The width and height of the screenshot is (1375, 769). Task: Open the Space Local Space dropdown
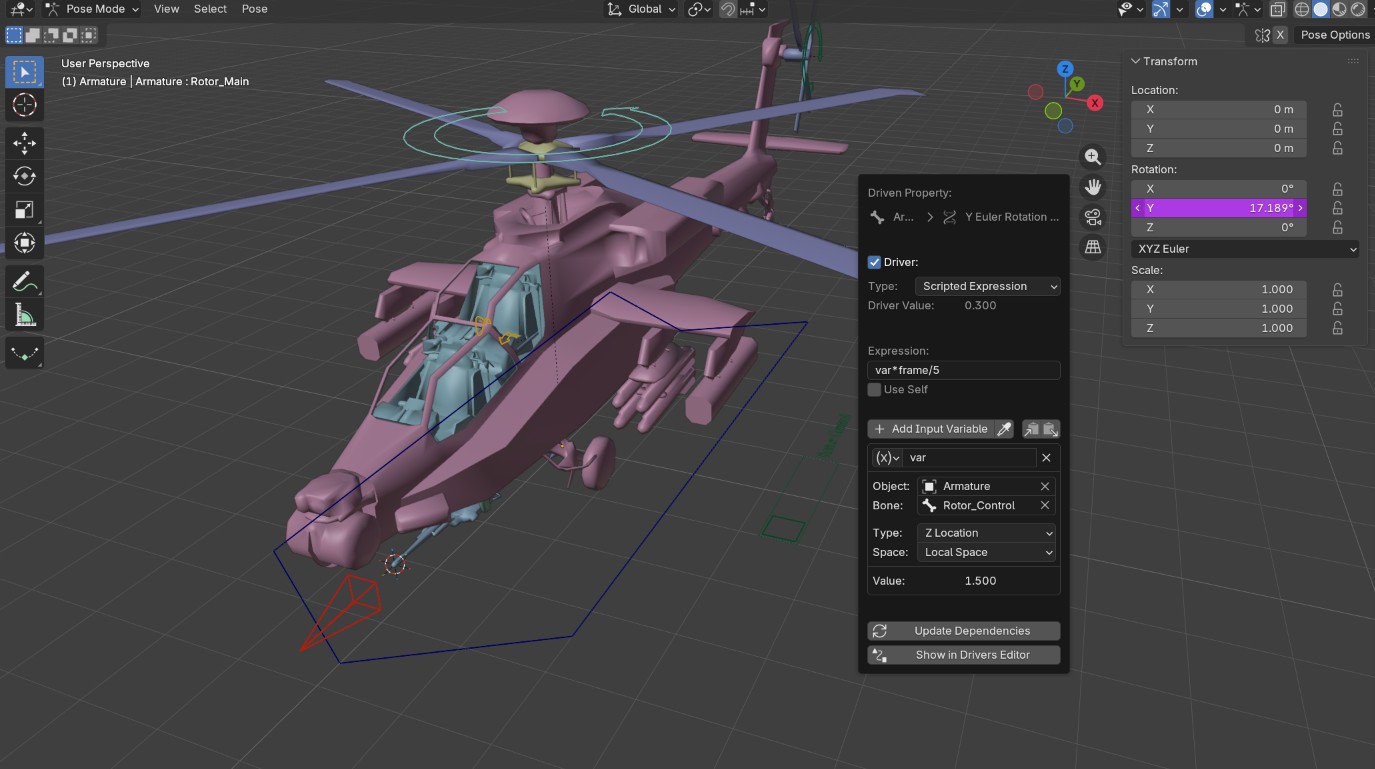click(x=987, y=552)
